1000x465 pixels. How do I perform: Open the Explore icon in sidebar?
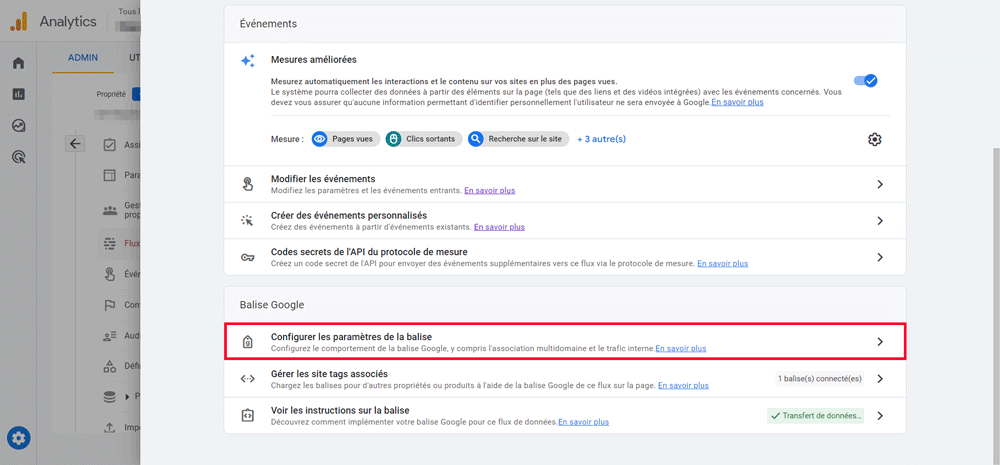pos(18,125)
